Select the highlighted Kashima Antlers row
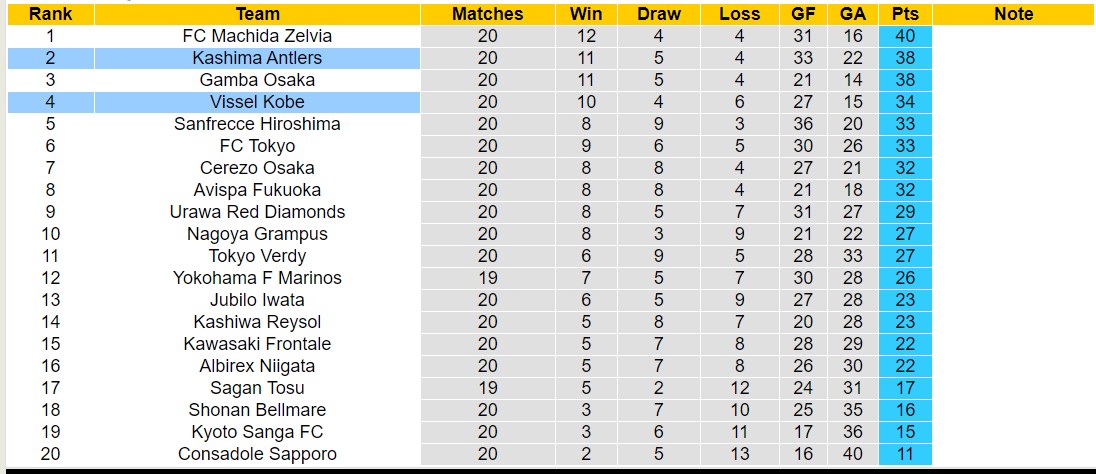Screen dimensions: 1096x474 [x=257, y=58]
